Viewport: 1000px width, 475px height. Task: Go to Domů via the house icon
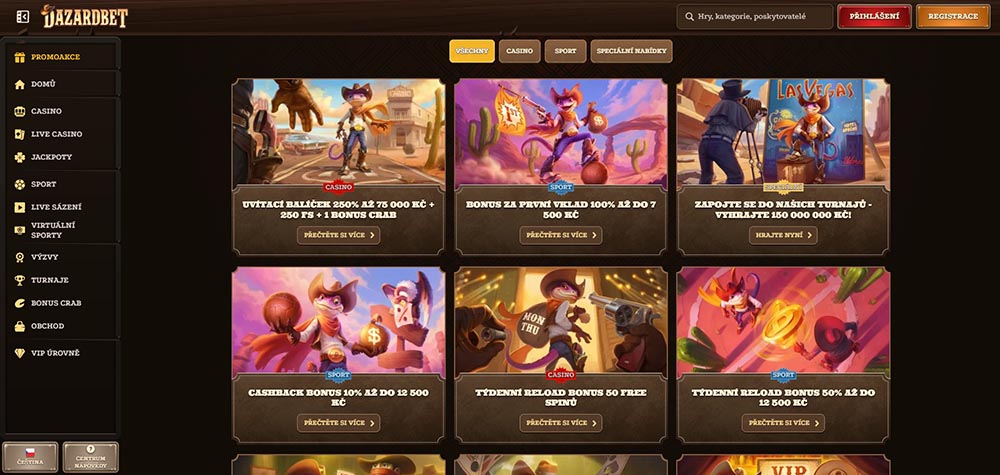[20, 84]
